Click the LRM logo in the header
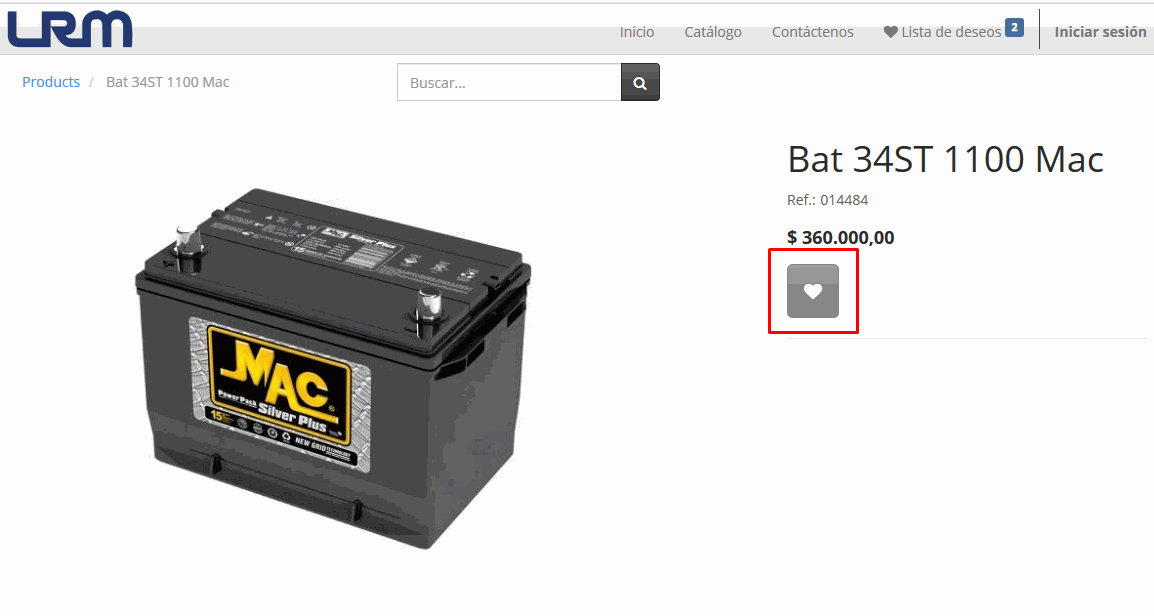 point(70,29)
